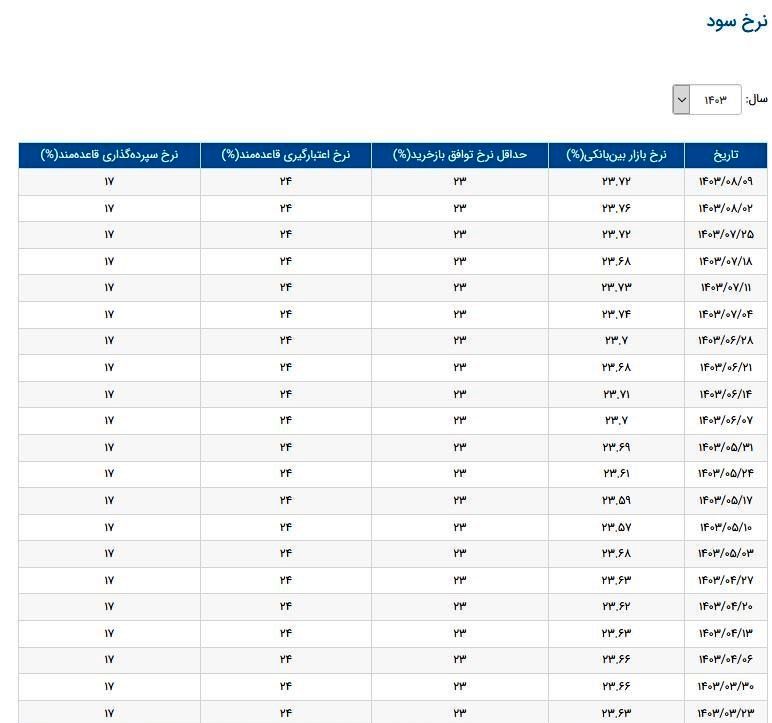Select the 'حداقل نرخ توافق بازخرید(%)' column header

(x=460, y=155)
